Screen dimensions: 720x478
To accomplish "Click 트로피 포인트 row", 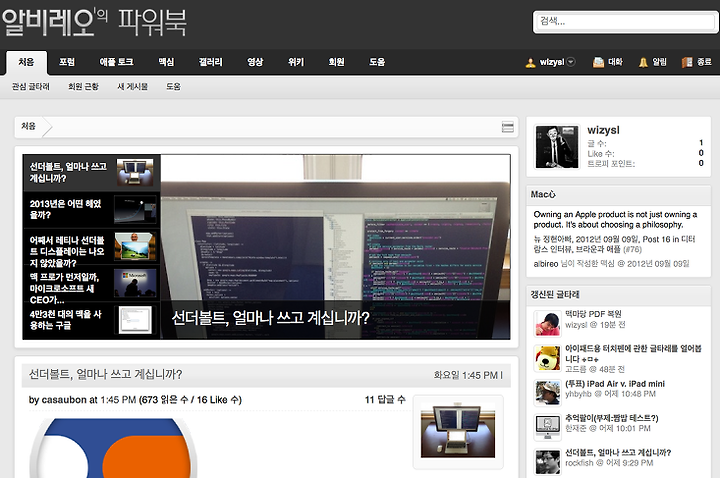I will (x=645, y=163).
